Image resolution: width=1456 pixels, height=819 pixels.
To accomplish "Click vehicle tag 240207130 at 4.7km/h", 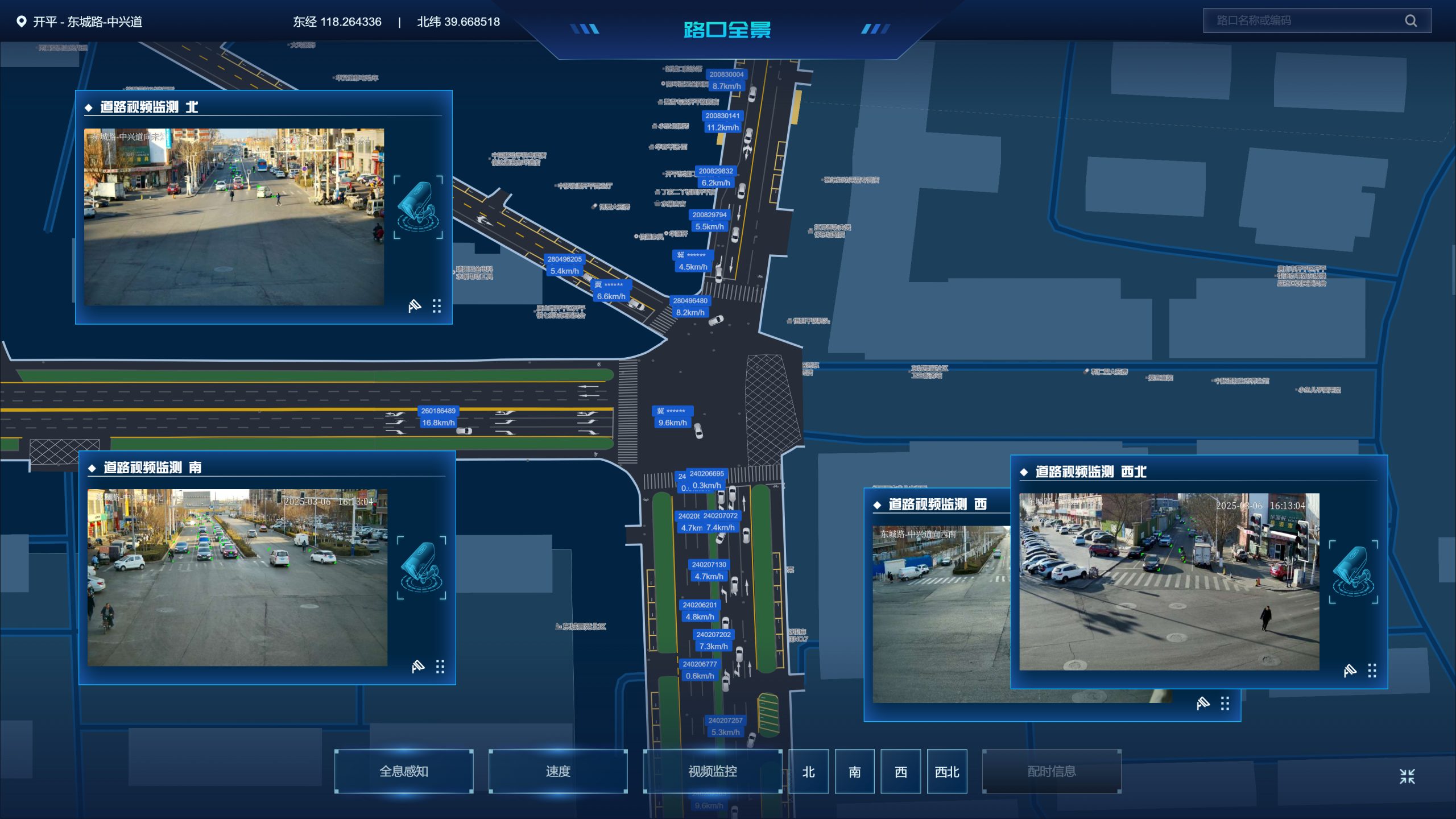I will [x=709, y=570].
